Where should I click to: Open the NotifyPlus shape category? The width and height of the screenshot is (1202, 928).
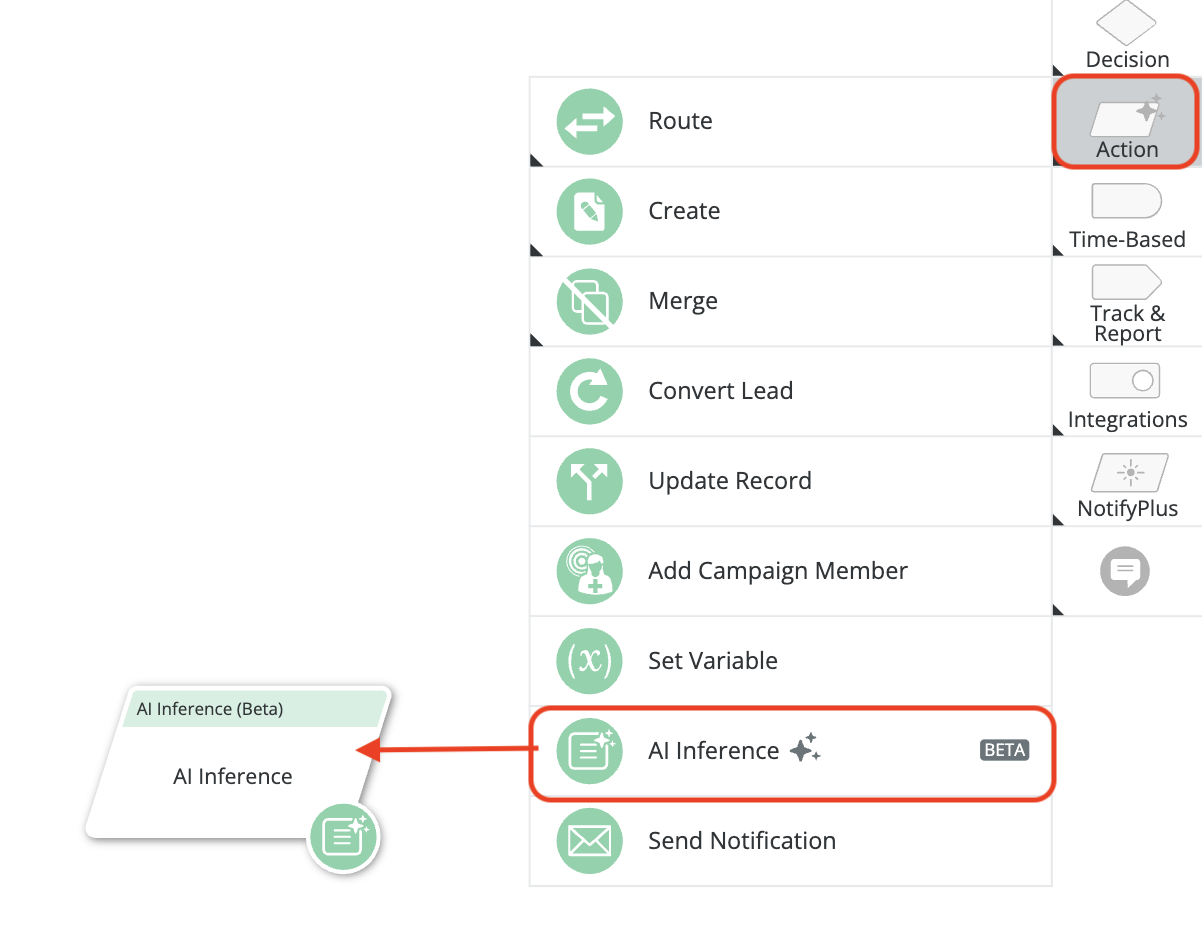[1126, 484]
